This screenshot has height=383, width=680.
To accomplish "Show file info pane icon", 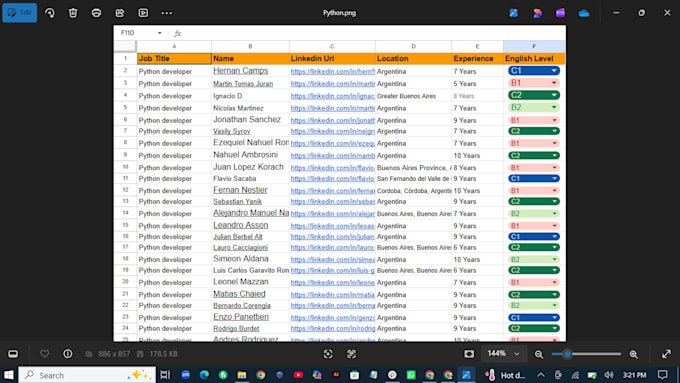I will [x=68, y=354].
